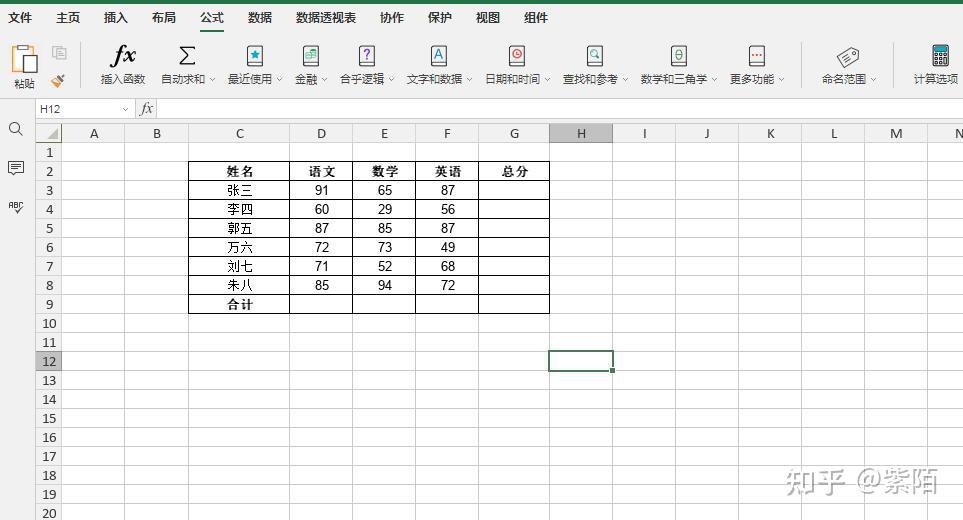
Task: Click the Math and Trig theta icon
Action: [x=678, y=56]
